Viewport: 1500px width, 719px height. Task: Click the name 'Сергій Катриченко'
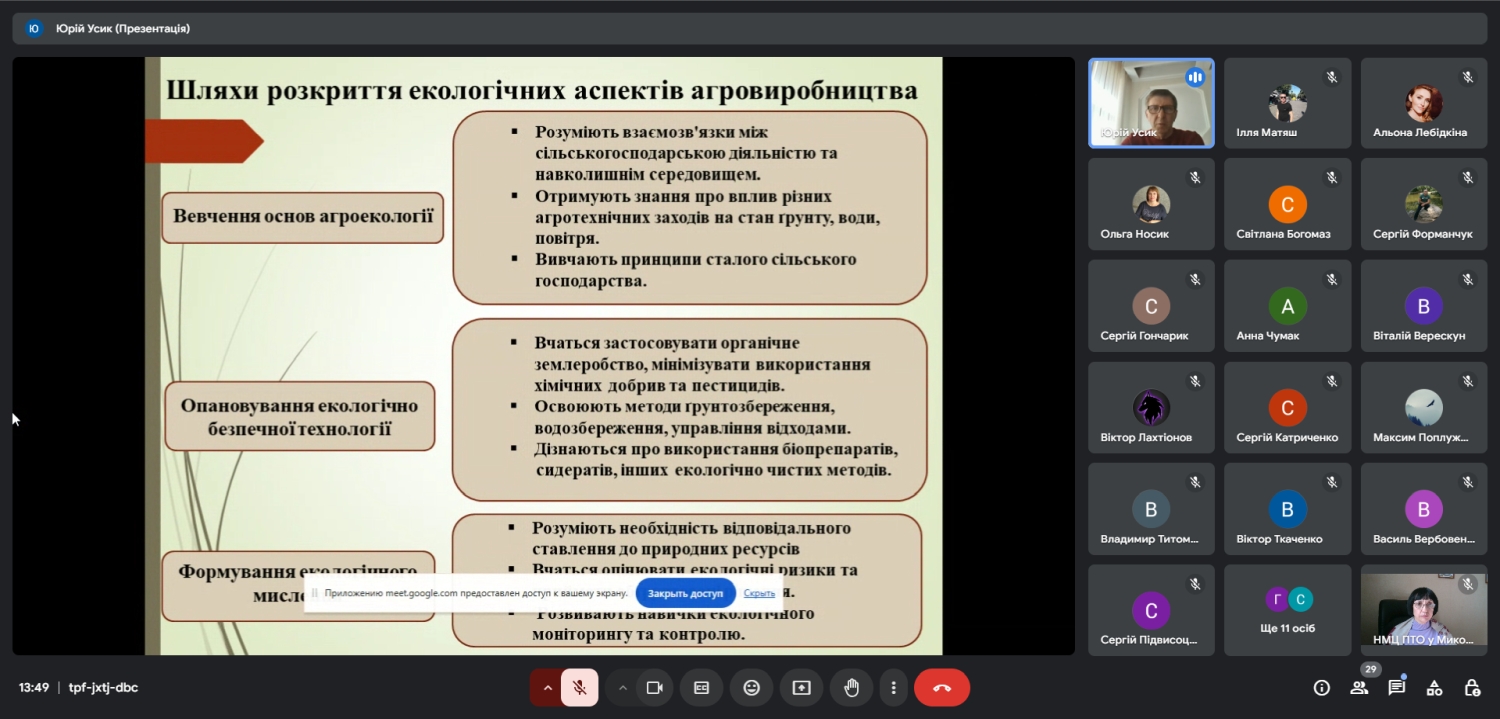[1287, 437]
